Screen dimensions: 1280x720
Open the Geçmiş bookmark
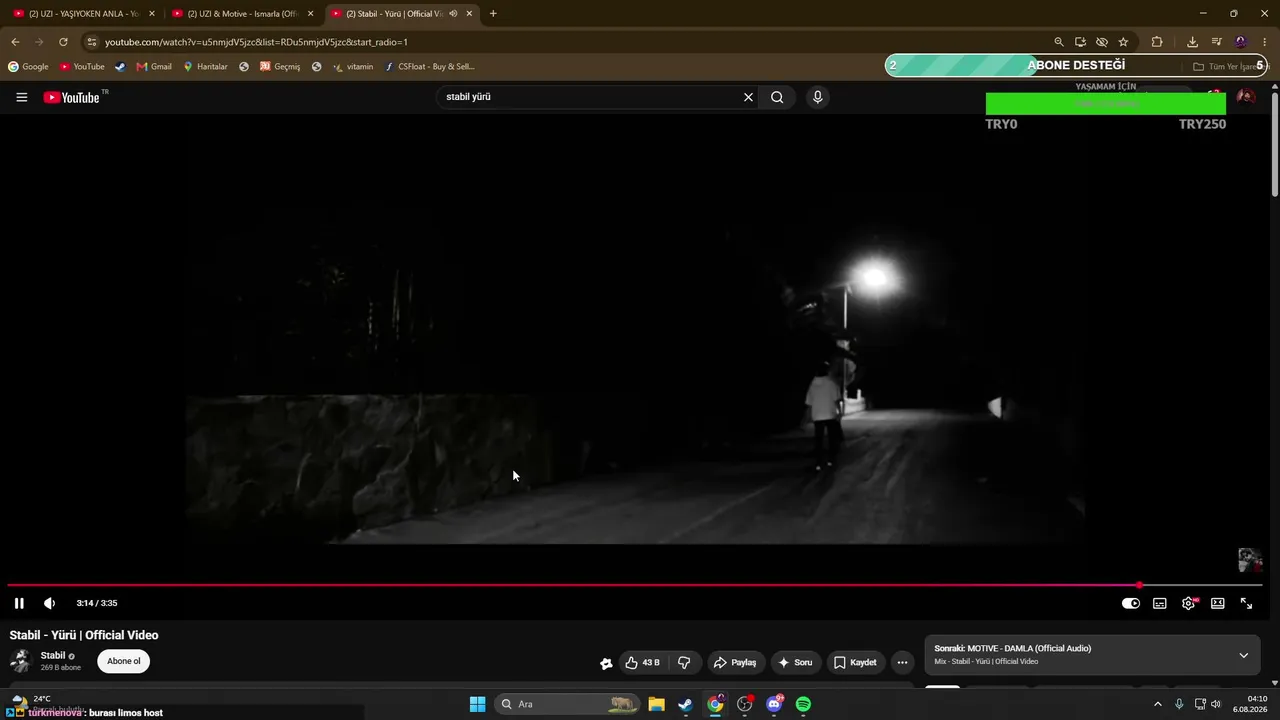tap(280, 67)
